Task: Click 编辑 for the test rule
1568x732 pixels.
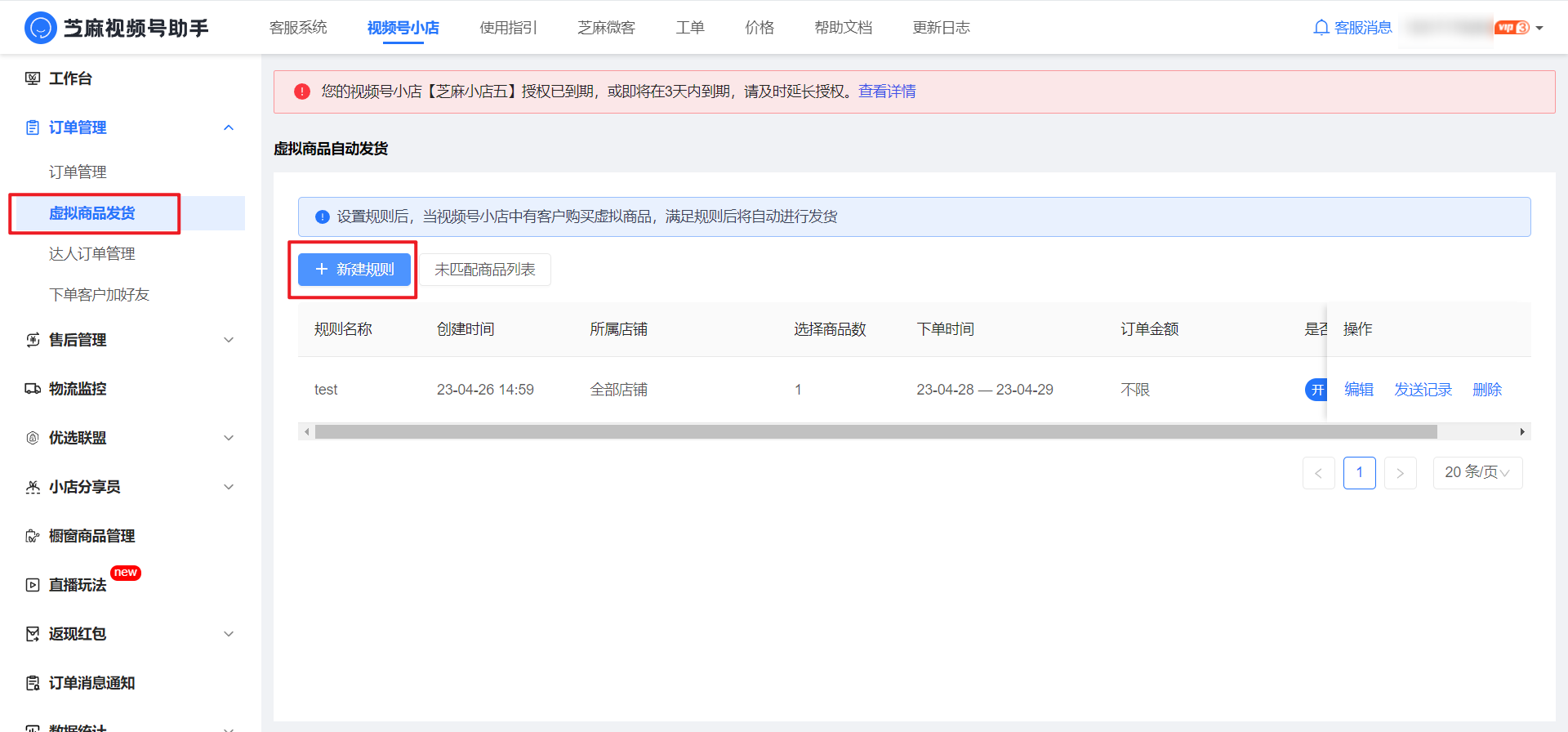Action: click(1359, 390)
